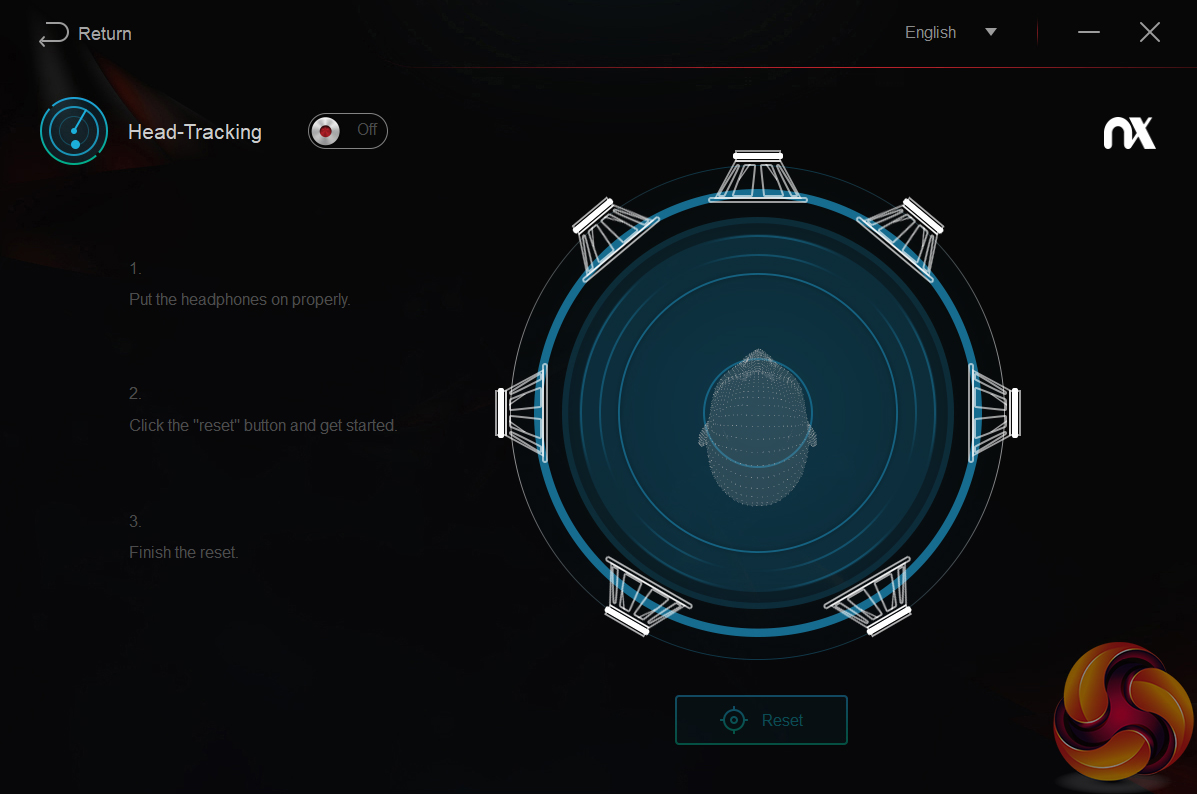Select the right side speaker icon
The image size is (1197, 794).
coord(994,413)
